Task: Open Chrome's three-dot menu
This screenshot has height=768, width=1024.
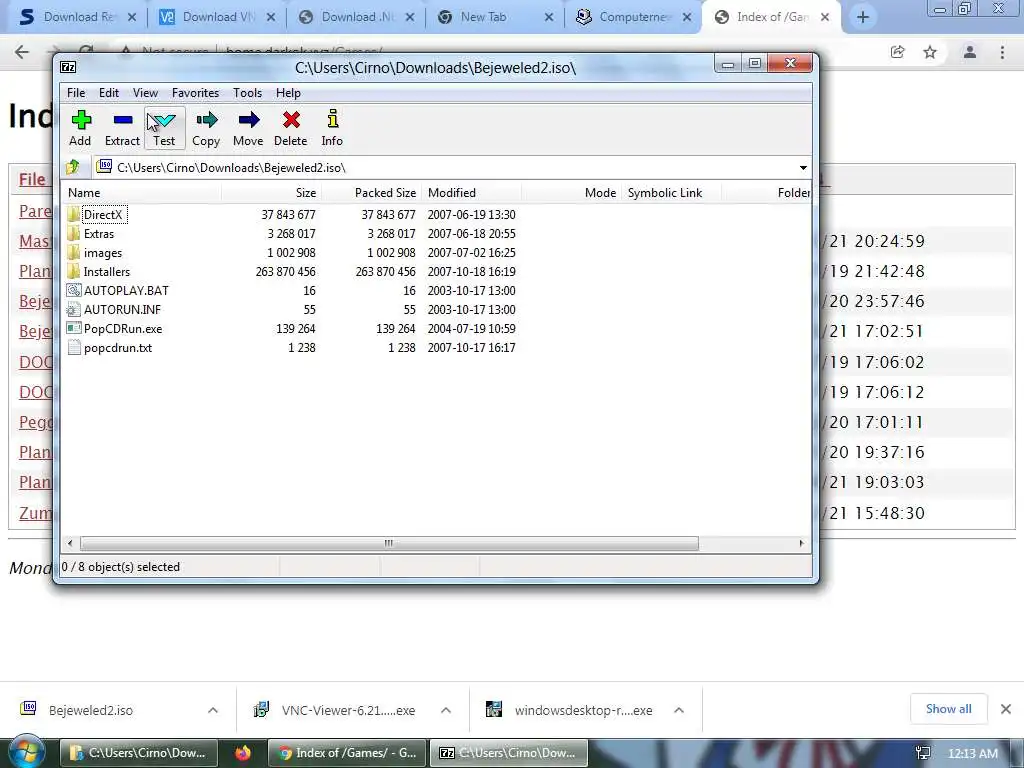Action: click(x=1002, y=52)
